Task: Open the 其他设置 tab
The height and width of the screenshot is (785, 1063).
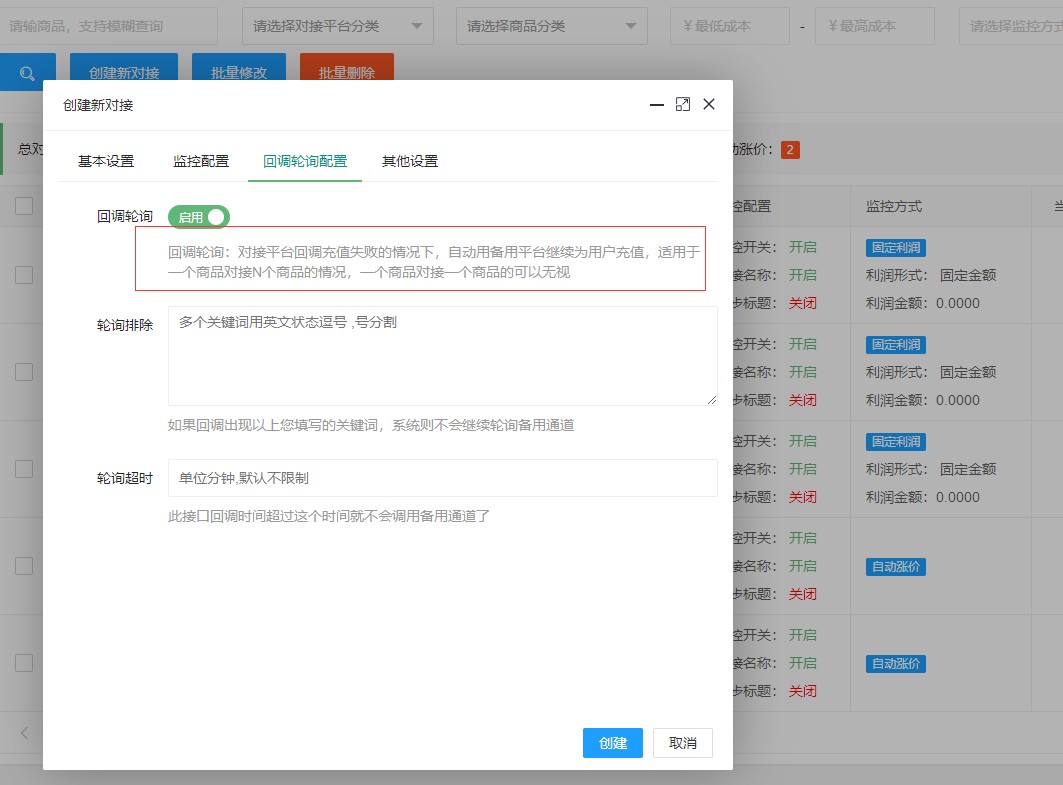Action: click(409, 161)
